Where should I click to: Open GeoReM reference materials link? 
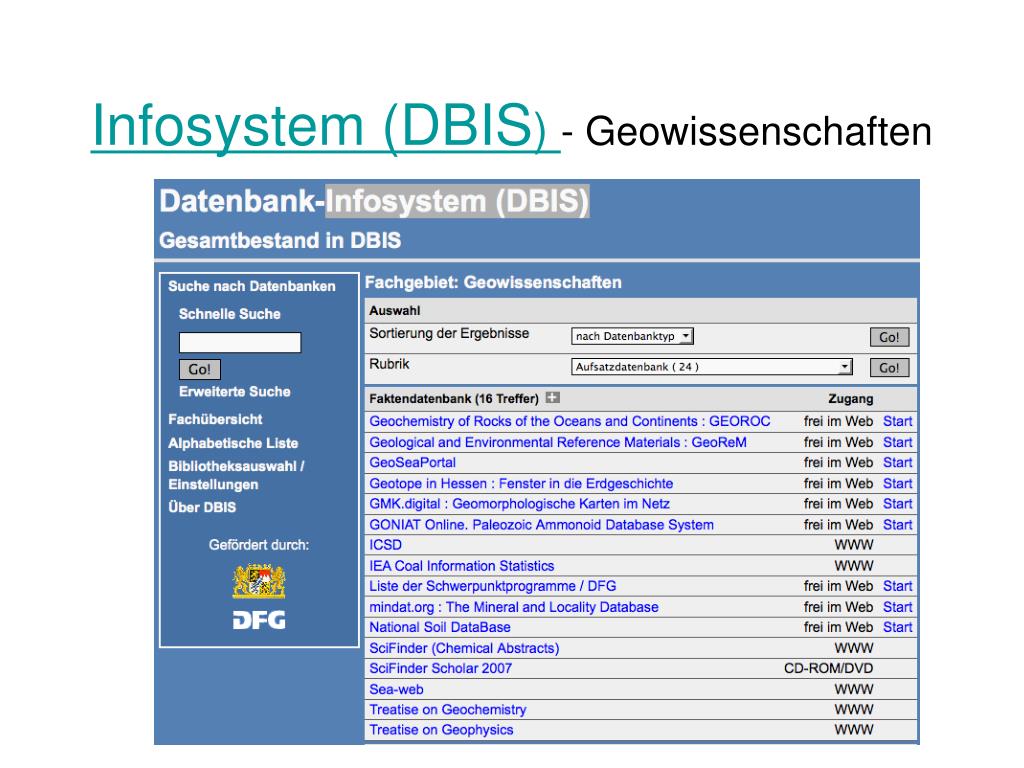tap(558, 442)
